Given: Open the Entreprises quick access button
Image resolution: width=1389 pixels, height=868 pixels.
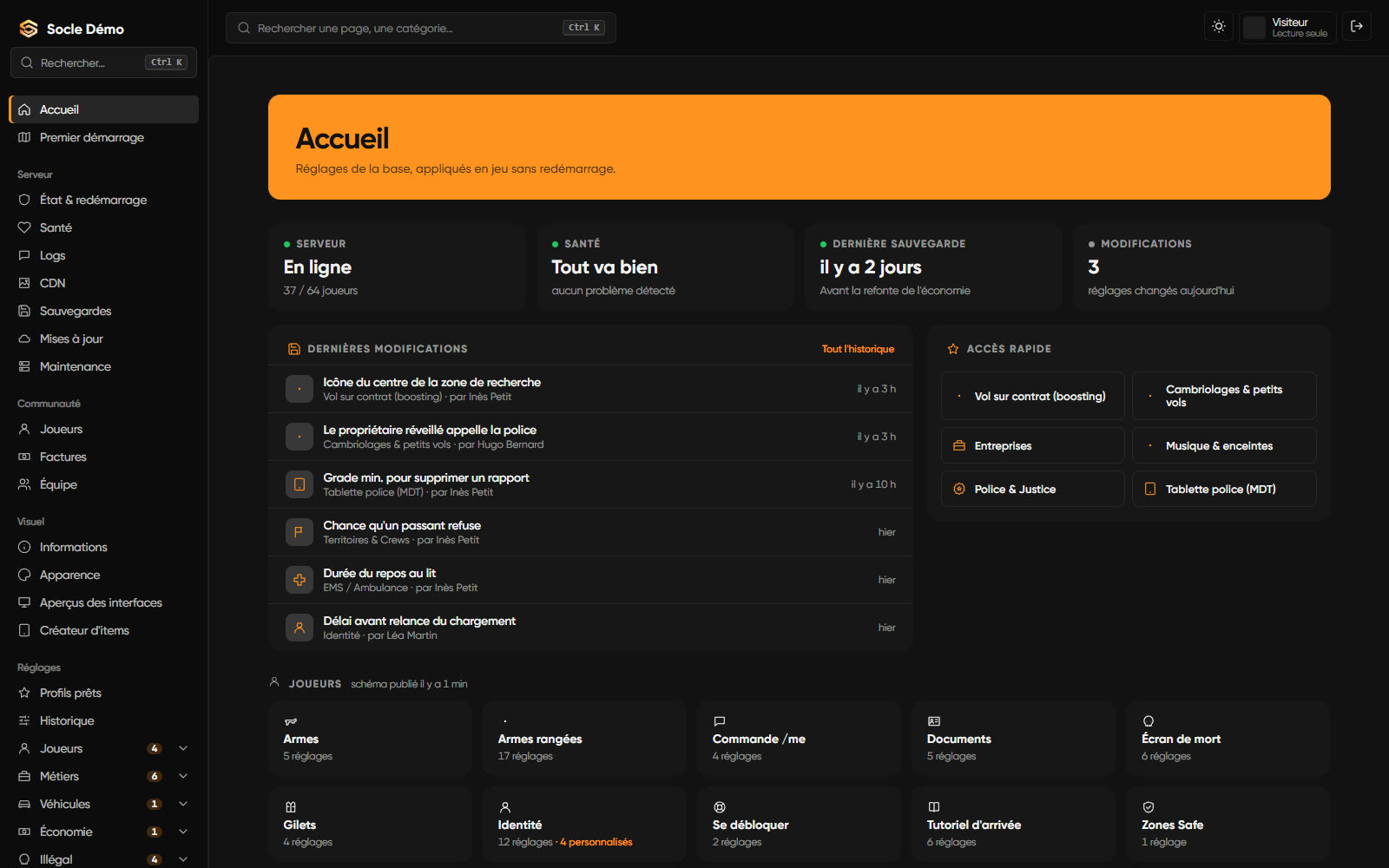Looking at the screenshot, I should pyautogui.click(x=1033, y=445).
